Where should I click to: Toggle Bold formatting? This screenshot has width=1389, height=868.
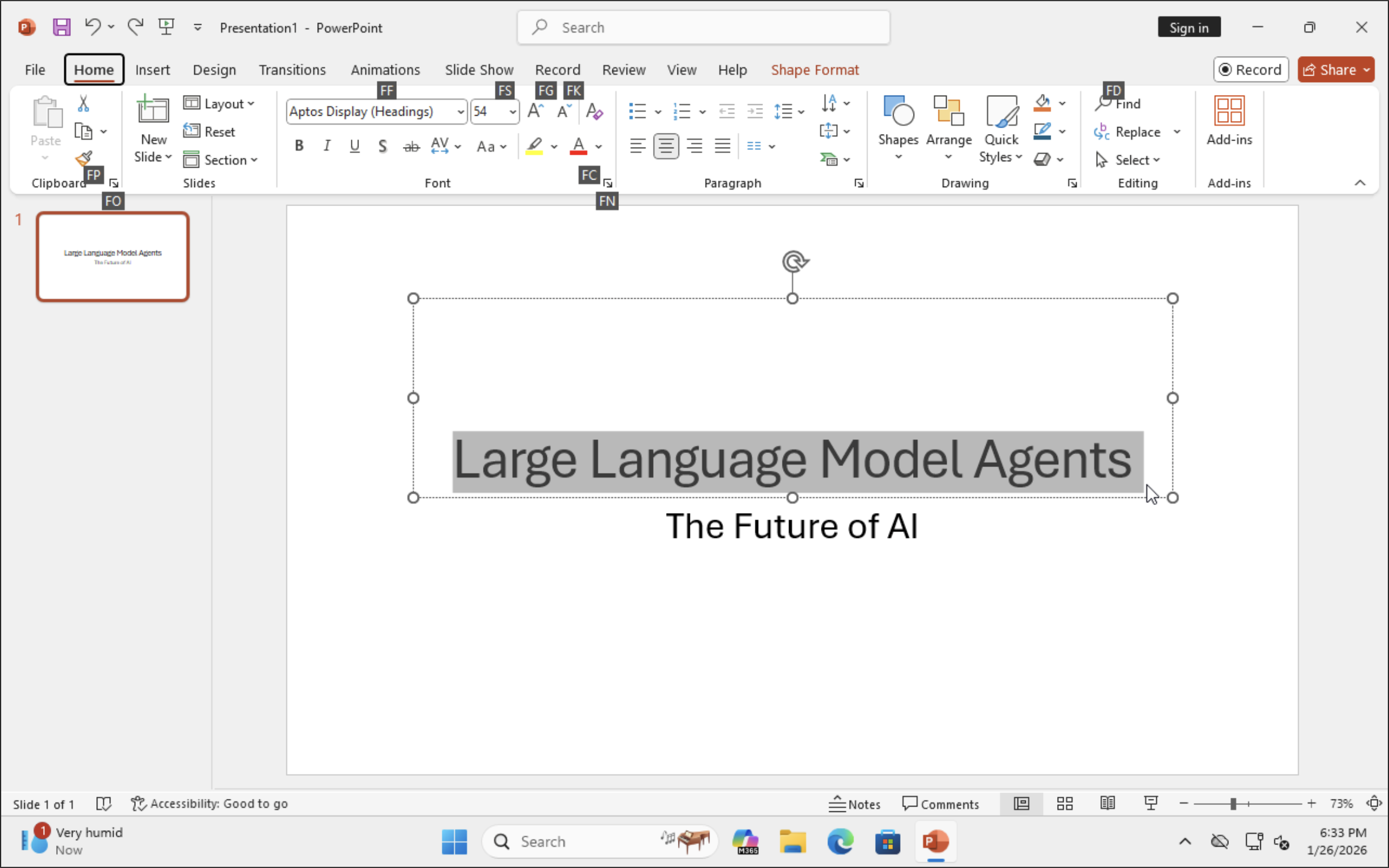point(299,146)
